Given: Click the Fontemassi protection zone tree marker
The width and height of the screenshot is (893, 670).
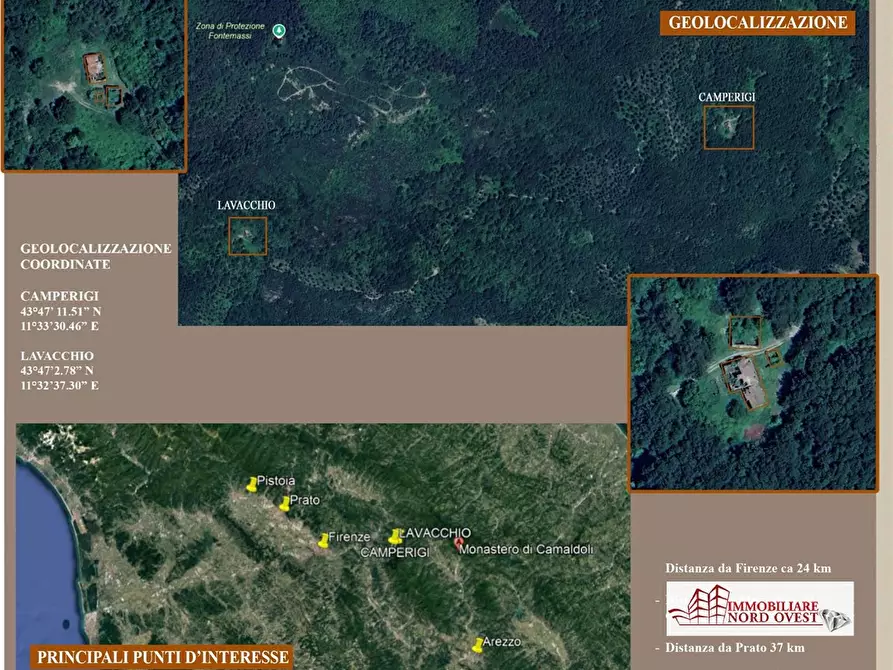Looking at the screenshot, I should [278, 31].
